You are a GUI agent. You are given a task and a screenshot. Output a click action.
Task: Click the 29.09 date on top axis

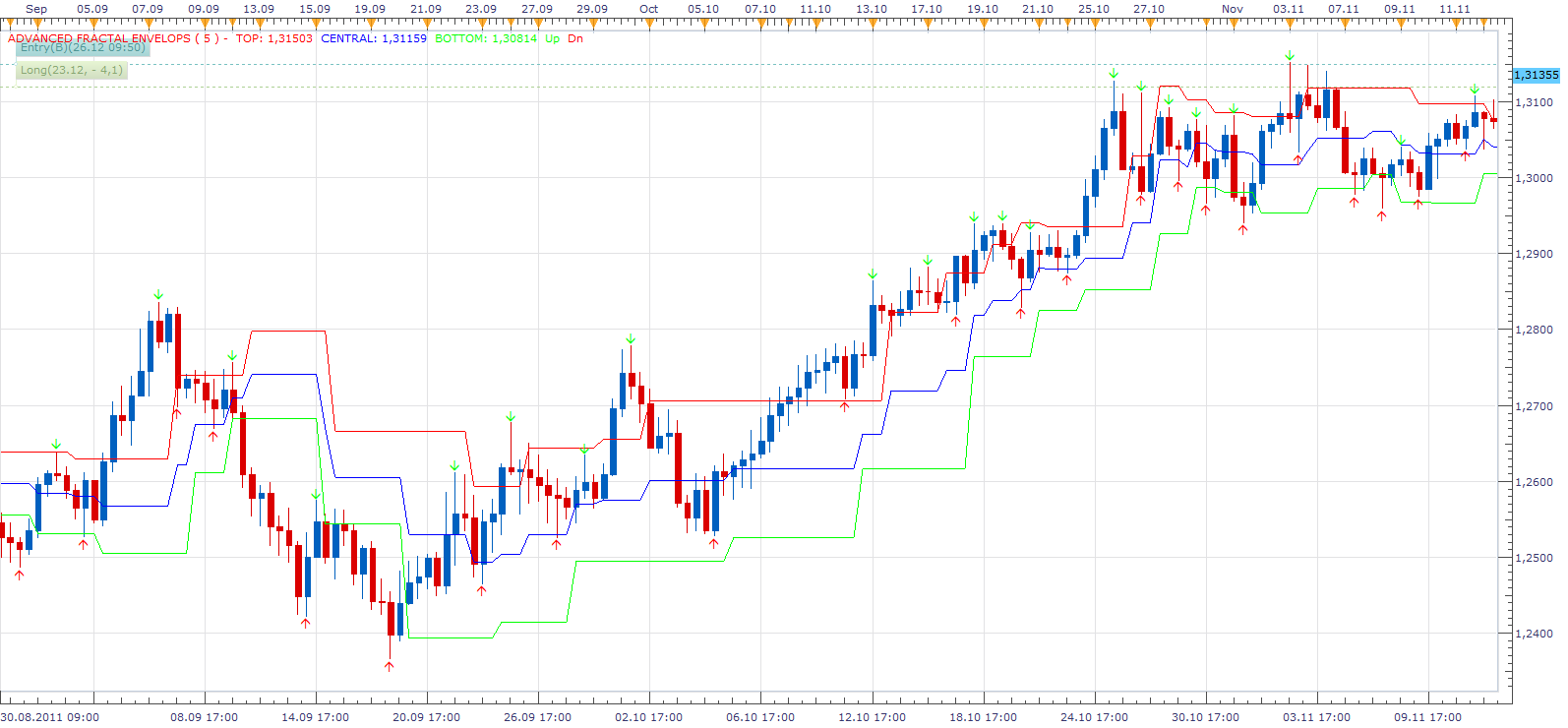point(592,9)
